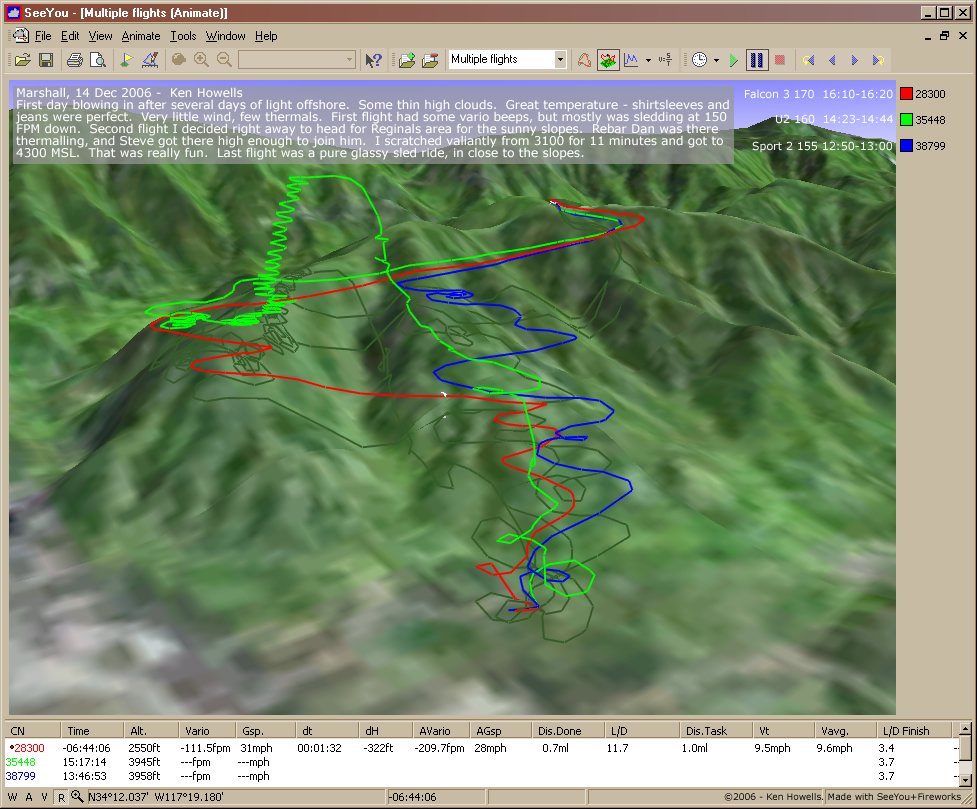The image size is (977, 809).
Task: Open the Tools menu
Action: pos(183,36)
